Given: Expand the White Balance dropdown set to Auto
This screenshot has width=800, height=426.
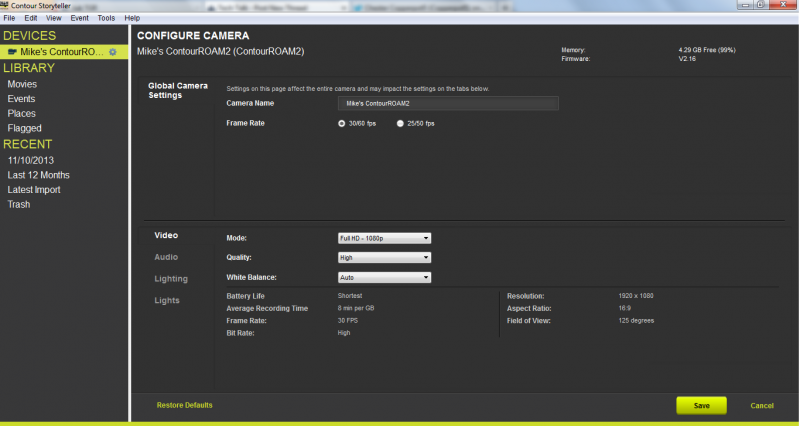Looking at the screenshot, I should 384,278.
